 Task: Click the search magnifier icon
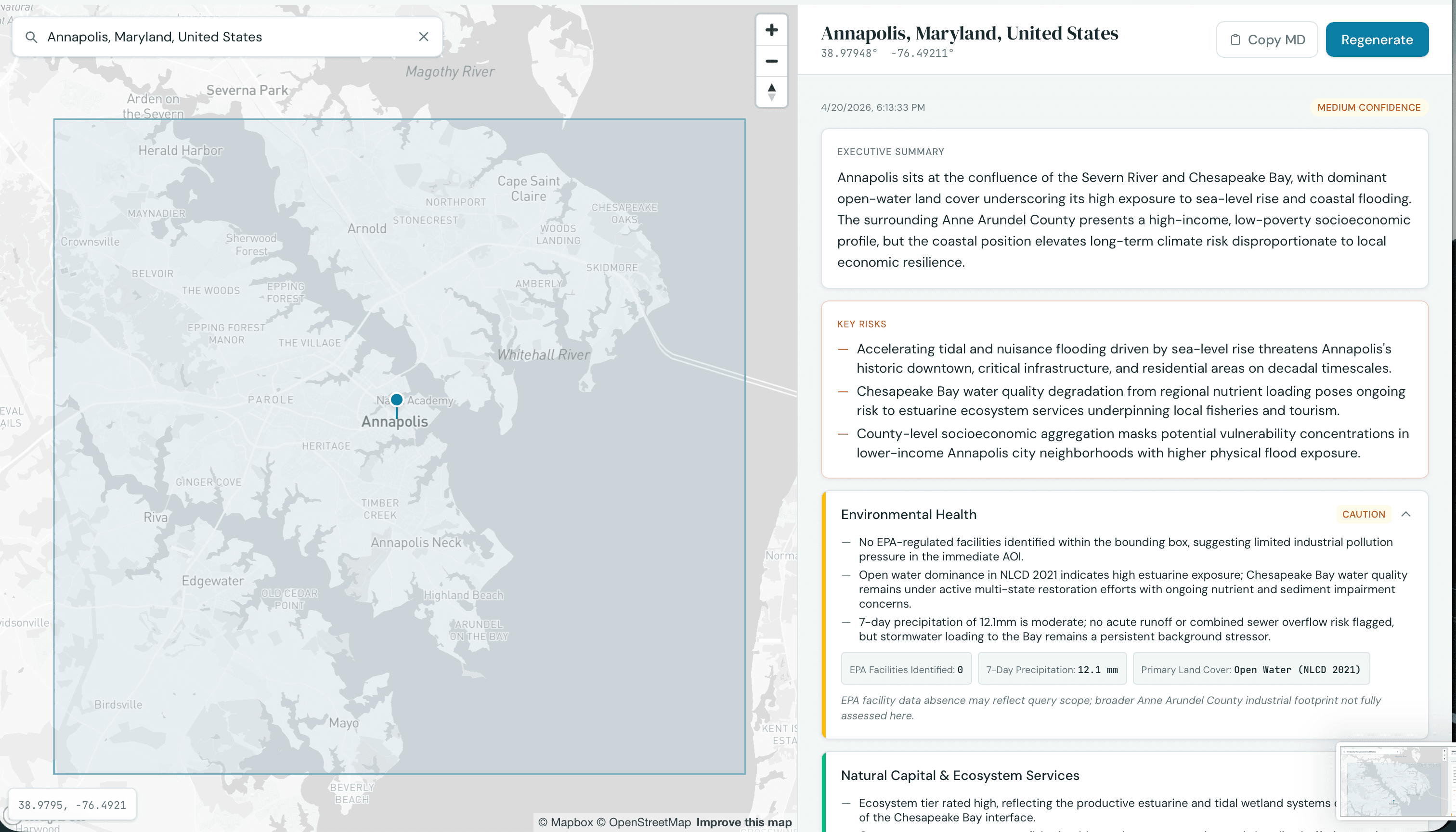[x=31, y=37]
